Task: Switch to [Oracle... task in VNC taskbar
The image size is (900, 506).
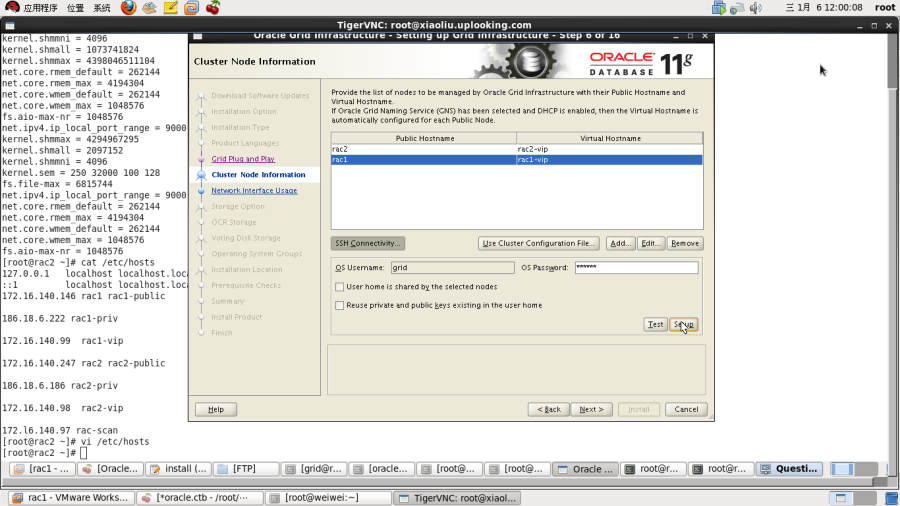Action: tap(111, 469)
